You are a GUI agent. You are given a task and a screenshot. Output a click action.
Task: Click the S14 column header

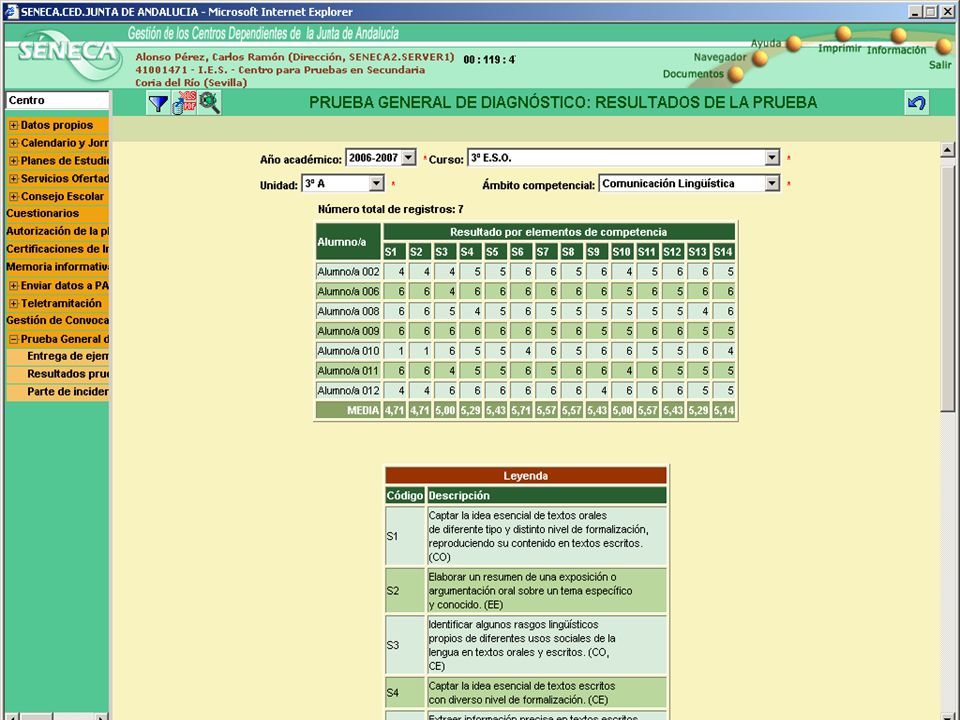click(x=724, y=252)
